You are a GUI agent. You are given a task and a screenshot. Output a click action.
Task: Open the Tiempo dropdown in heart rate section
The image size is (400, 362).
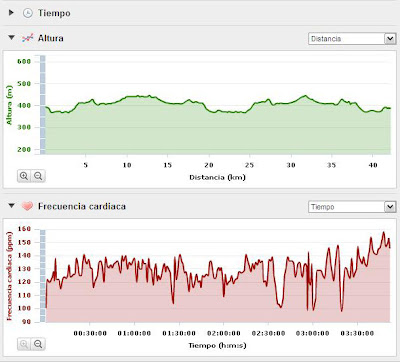pyautogui.click(x=352, y=207)
